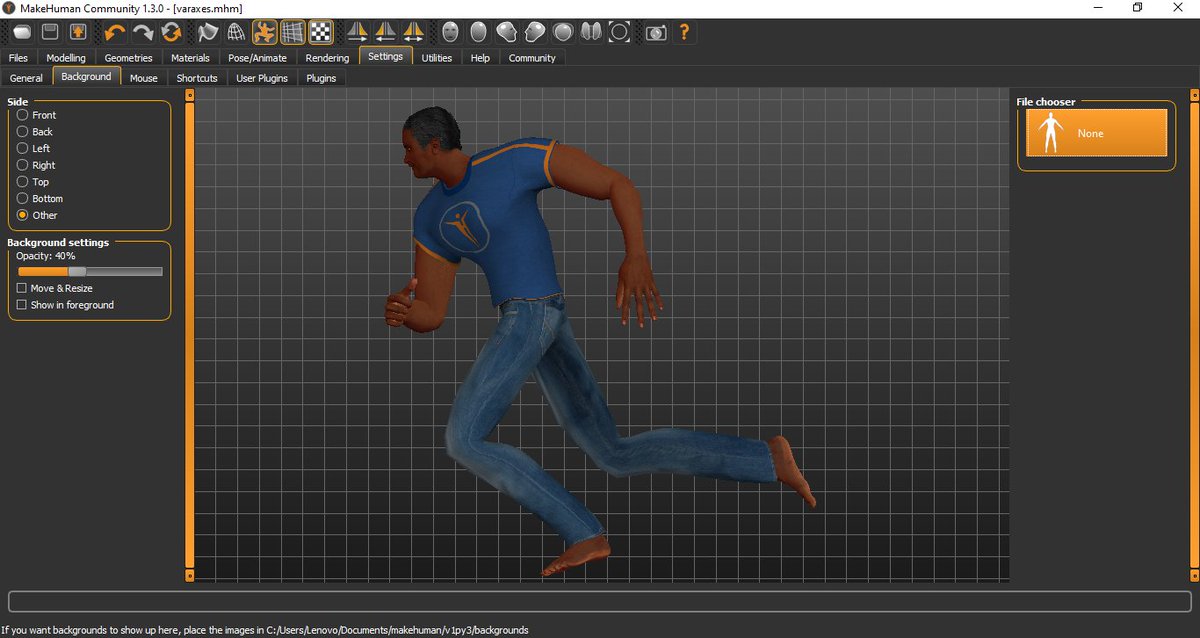Open the Files menu

tap(18, 57)
